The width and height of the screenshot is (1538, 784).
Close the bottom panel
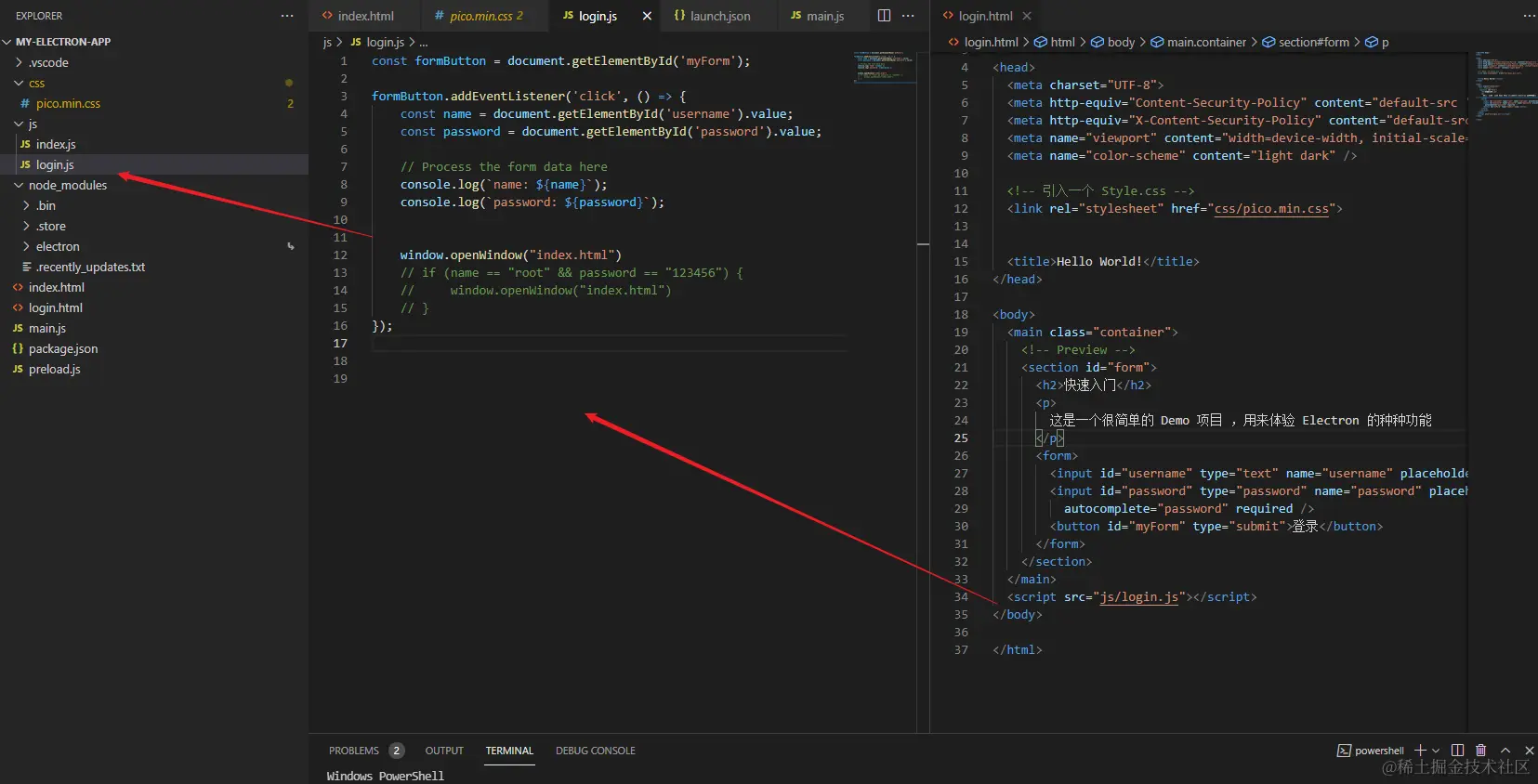pyautogui.click(x=1530, y=751)
